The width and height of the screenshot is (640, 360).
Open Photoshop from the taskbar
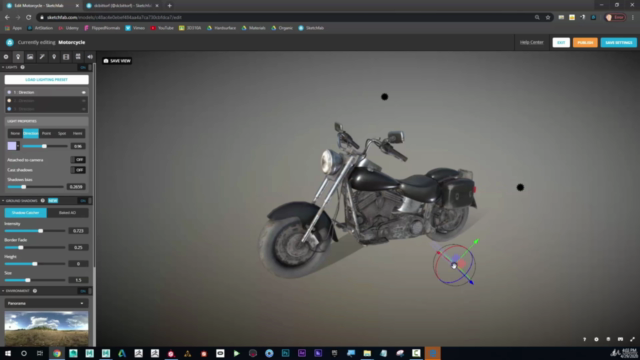point(285,353)
